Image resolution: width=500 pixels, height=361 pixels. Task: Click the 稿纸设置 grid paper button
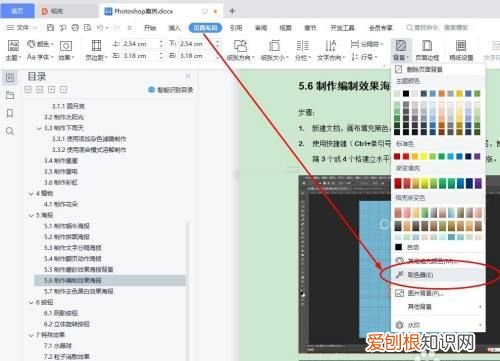(x=461, y=50)
